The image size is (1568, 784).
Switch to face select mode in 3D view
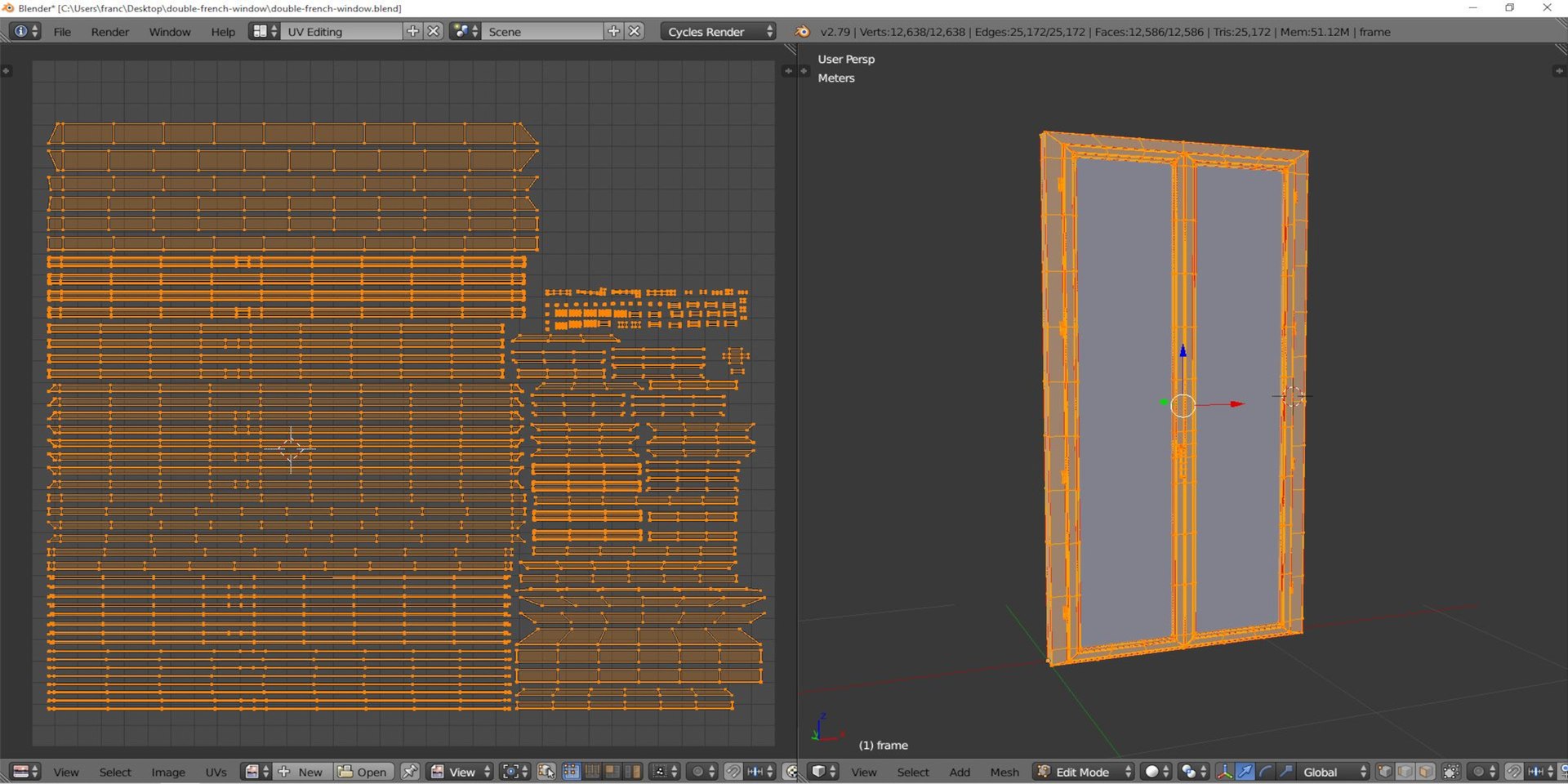point(1426,772)
